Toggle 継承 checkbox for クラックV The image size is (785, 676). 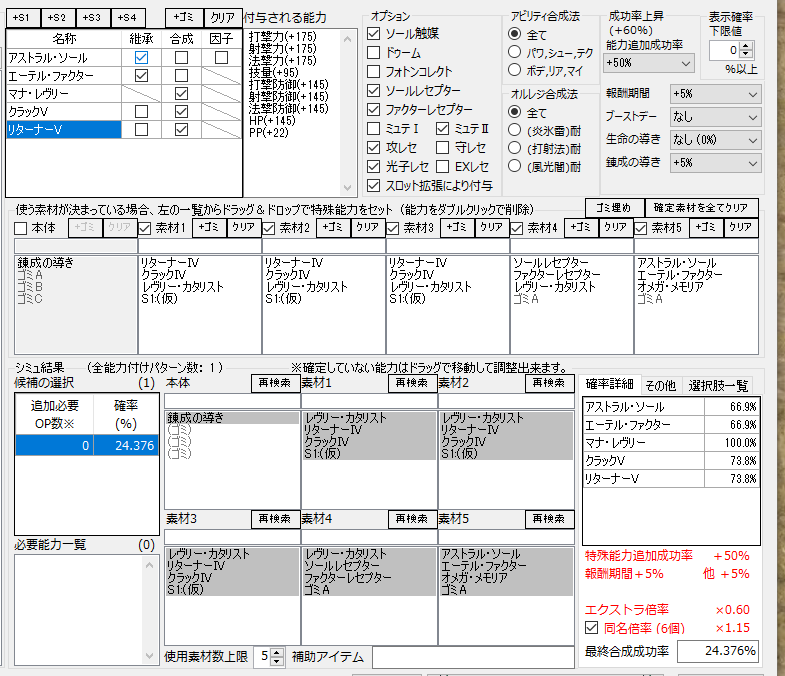click(x=141, y=111)
